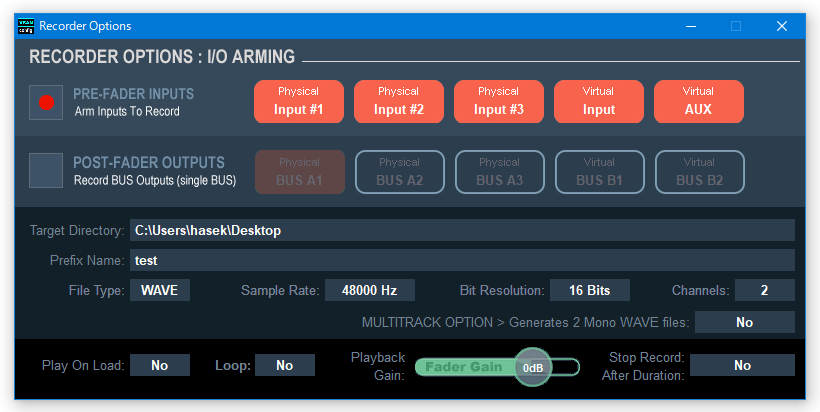Click the 'PRE-FADER INPUTS' label
Screen dimensions: 820x412
click(133, 94)
